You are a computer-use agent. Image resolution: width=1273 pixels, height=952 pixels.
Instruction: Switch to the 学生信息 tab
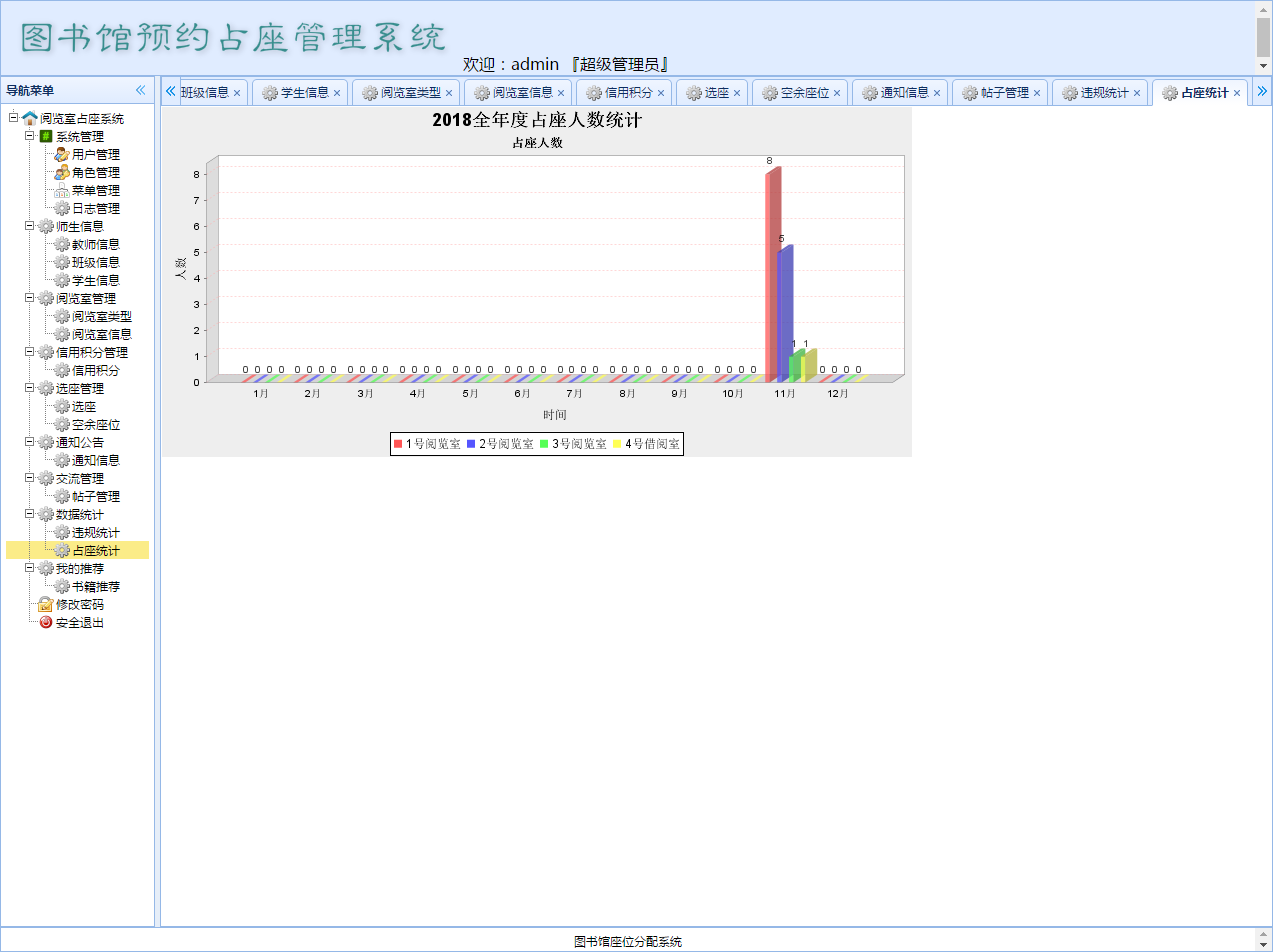[x=300, y=93]
